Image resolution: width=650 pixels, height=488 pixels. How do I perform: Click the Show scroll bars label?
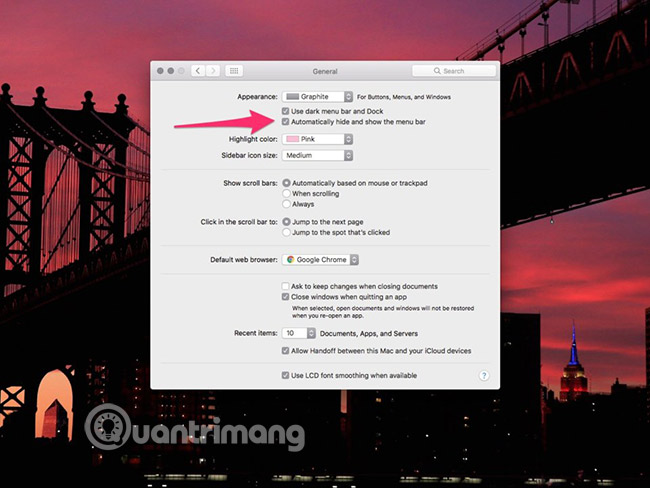click(x=250, y=183)
